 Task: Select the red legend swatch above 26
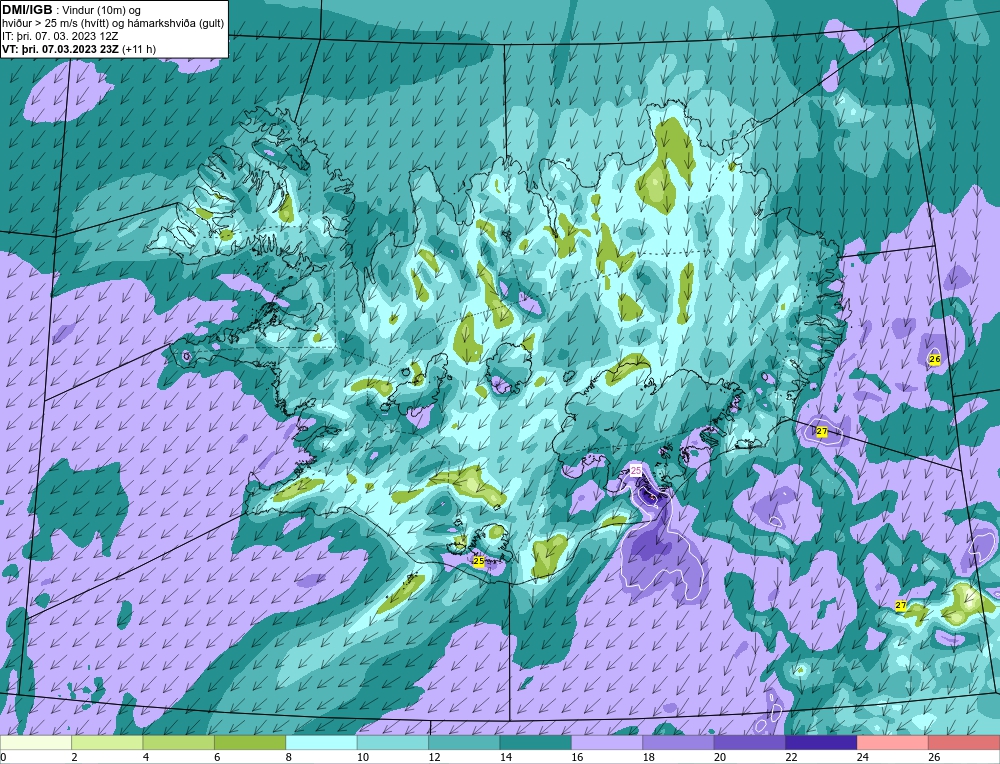point(964,743)
